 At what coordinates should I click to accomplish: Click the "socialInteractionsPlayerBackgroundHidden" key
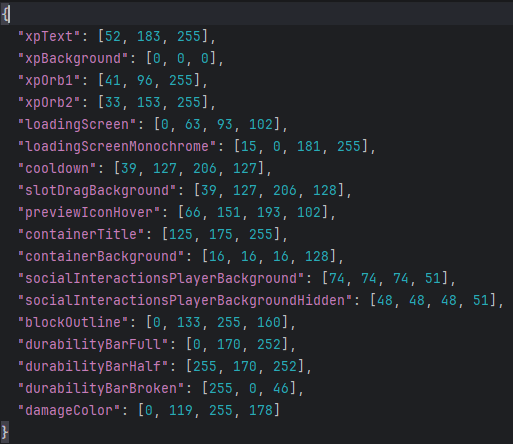point(185,300)
